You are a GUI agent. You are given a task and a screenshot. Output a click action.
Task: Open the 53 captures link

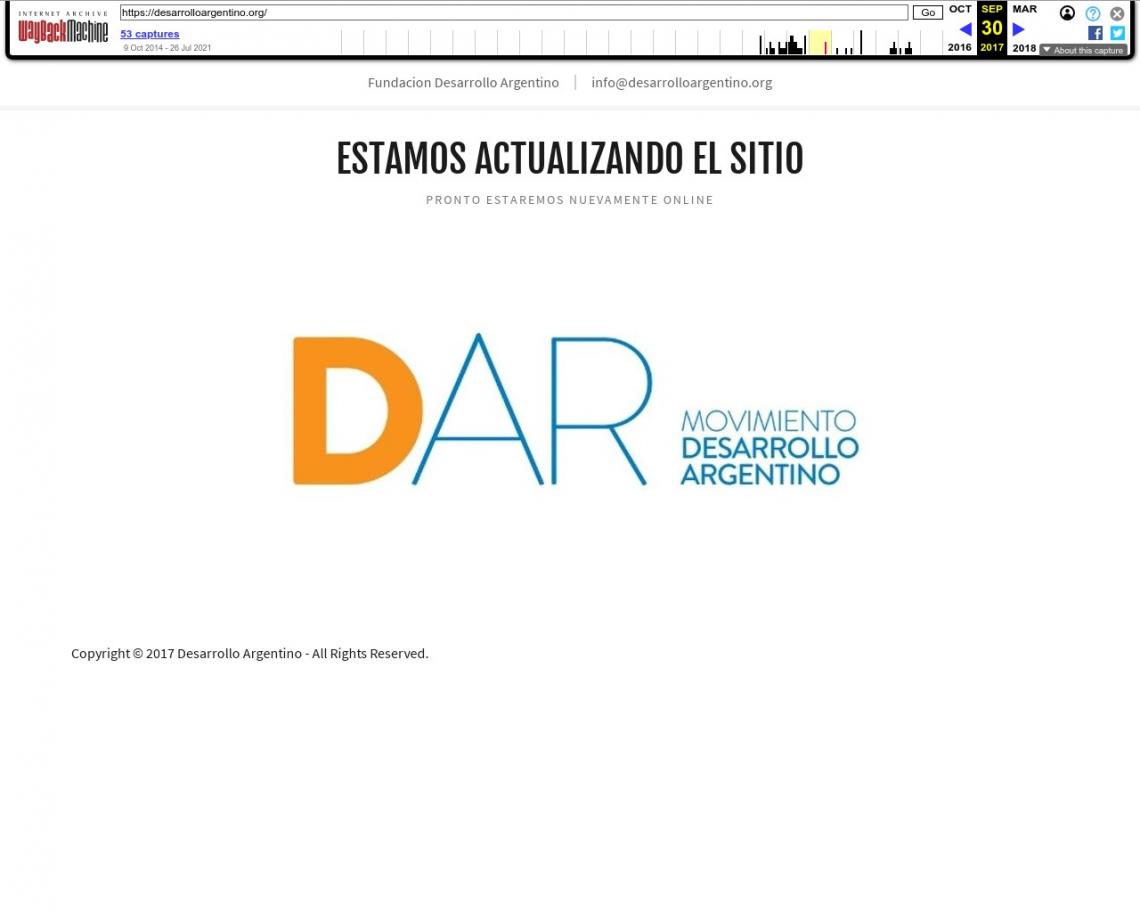click(x=150, y=33)
